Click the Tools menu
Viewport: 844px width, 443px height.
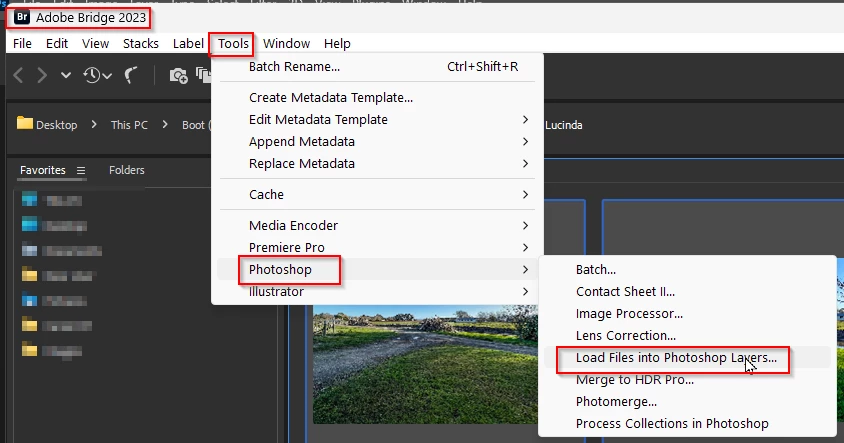(x=233, y=44)
